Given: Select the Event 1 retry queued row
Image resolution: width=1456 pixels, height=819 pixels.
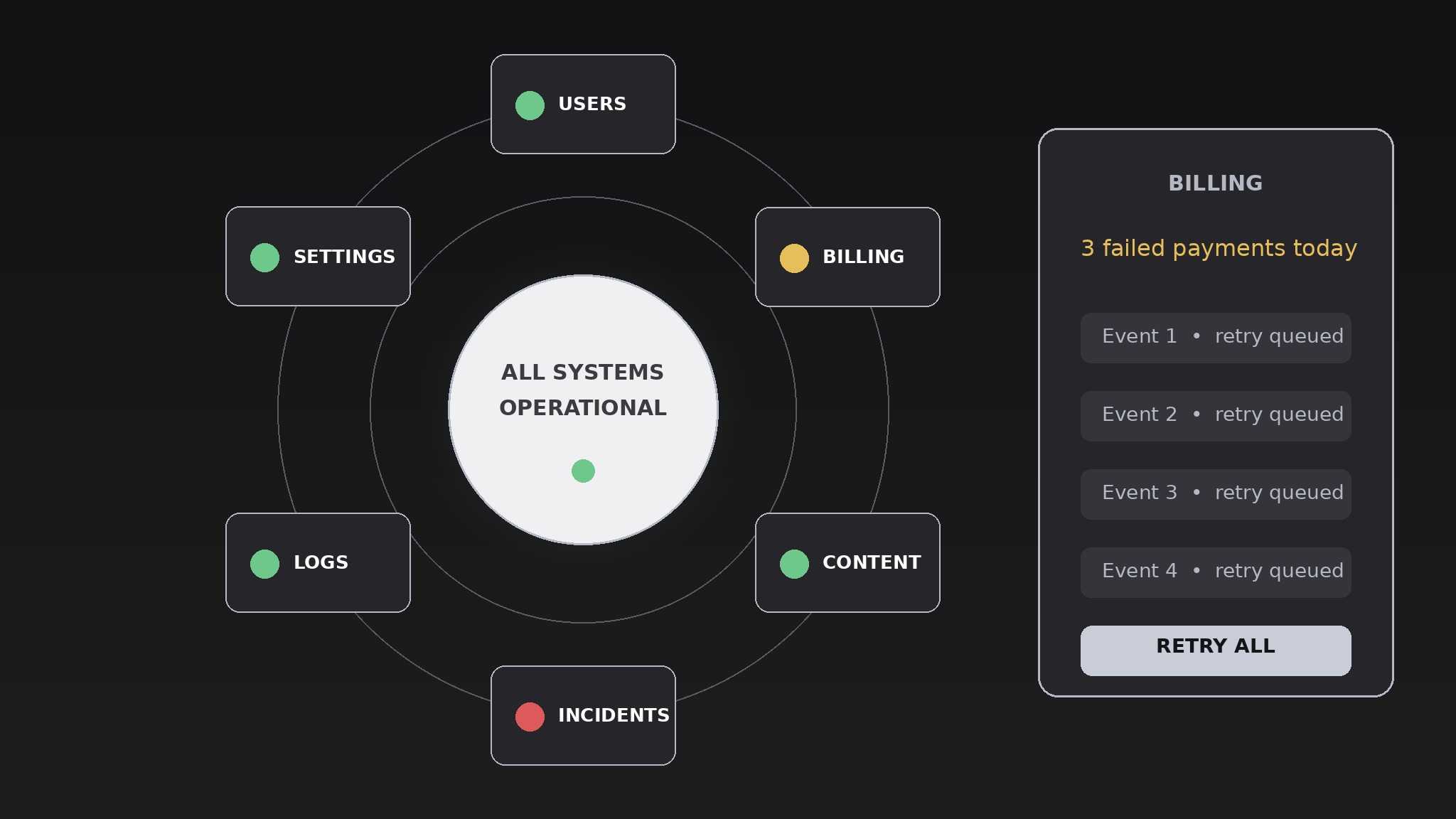Looking at the screenshot, I should tap(1216, 338).
